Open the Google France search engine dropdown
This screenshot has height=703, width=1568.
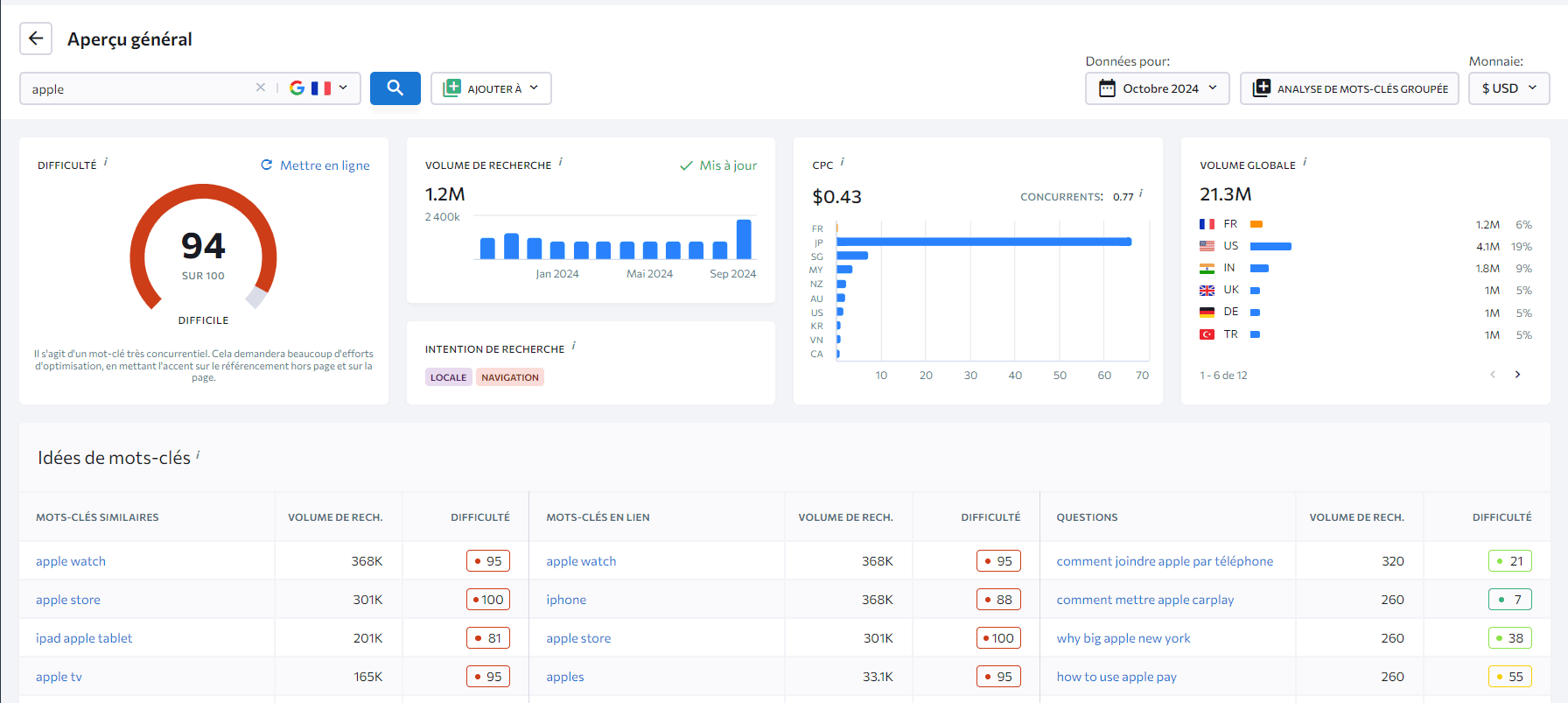(x=318, y=88)
